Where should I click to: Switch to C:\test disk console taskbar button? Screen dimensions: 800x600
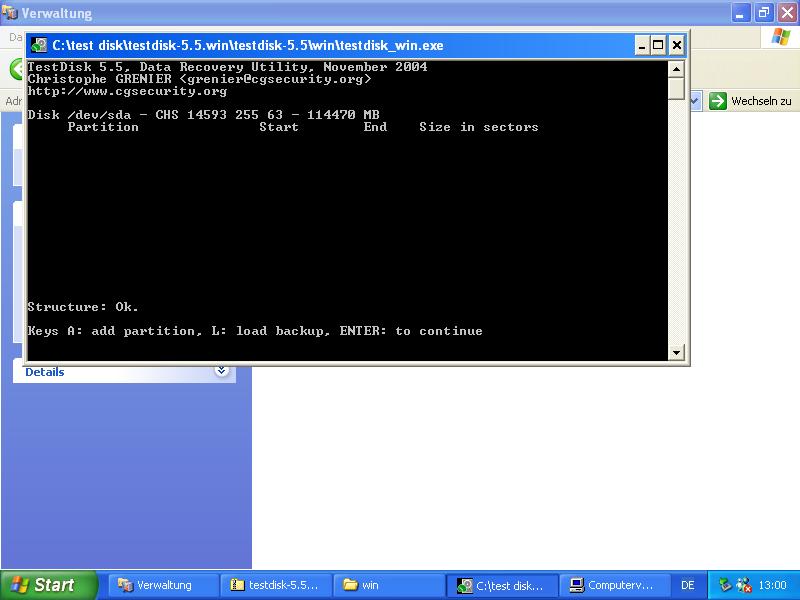pyautogui.click(x=502, y=585)
